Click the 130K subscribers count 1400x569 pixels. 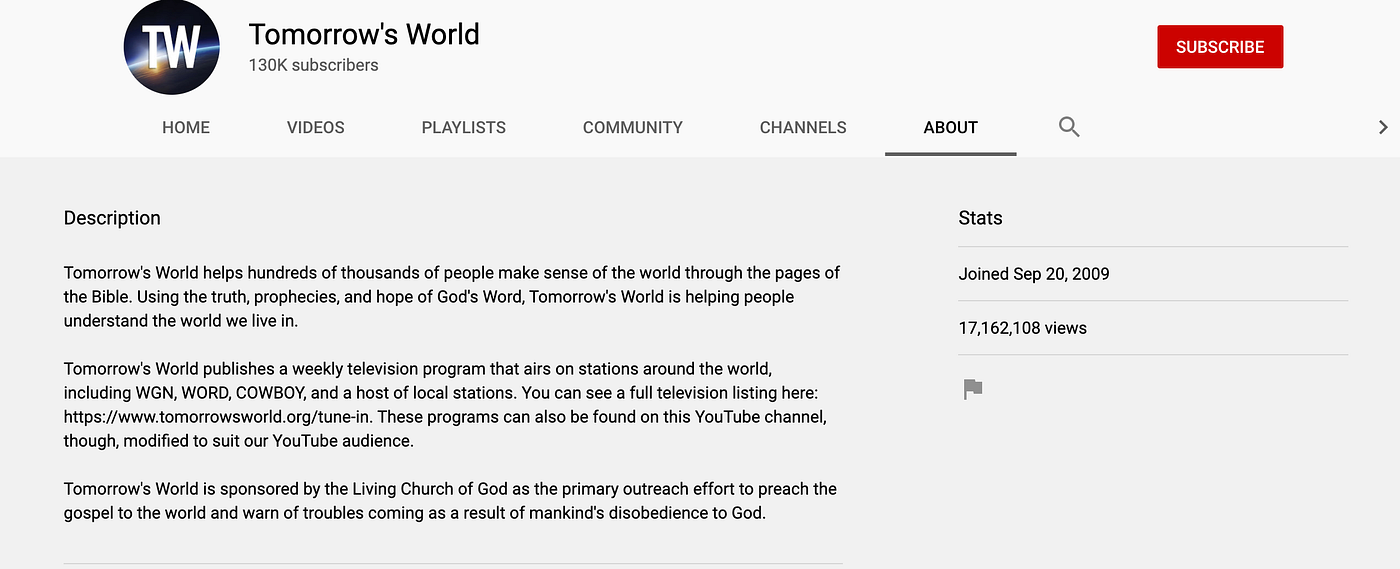click(313, 65)
